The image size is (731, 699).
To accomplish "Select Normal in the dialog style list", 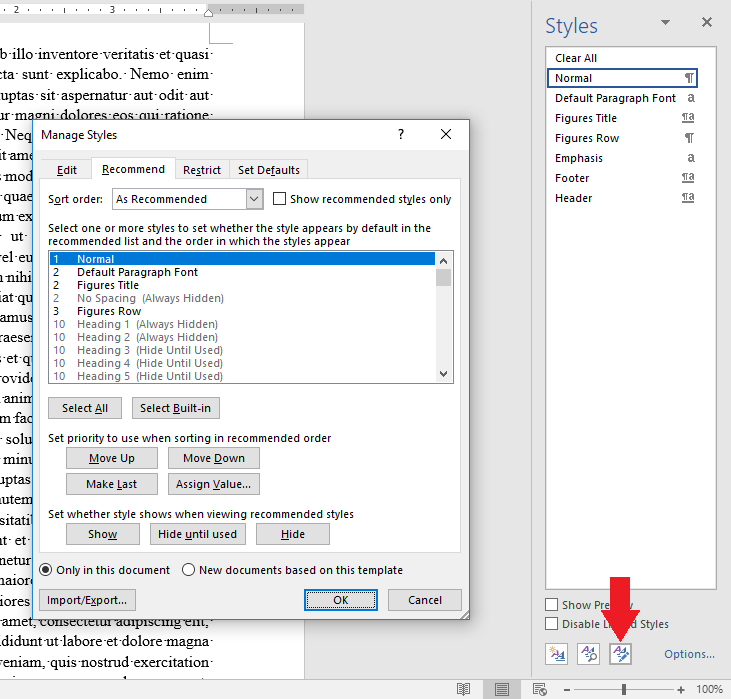I will tap(242, 259).
